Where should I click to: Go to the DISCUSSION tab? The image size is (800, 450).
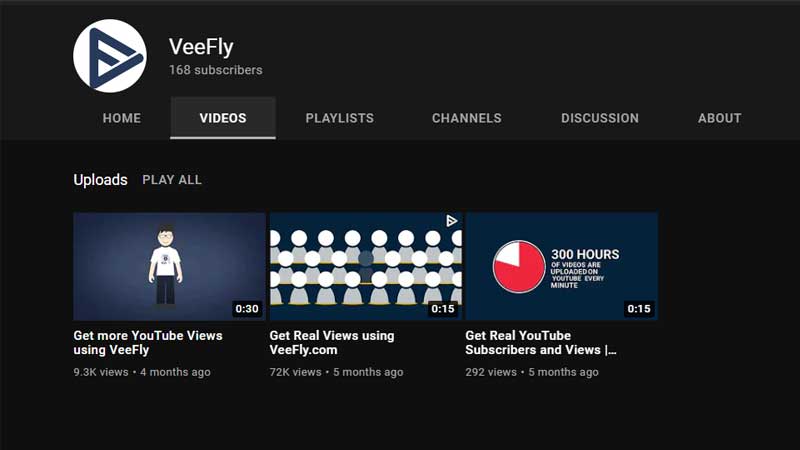click(x=599, y=118)
